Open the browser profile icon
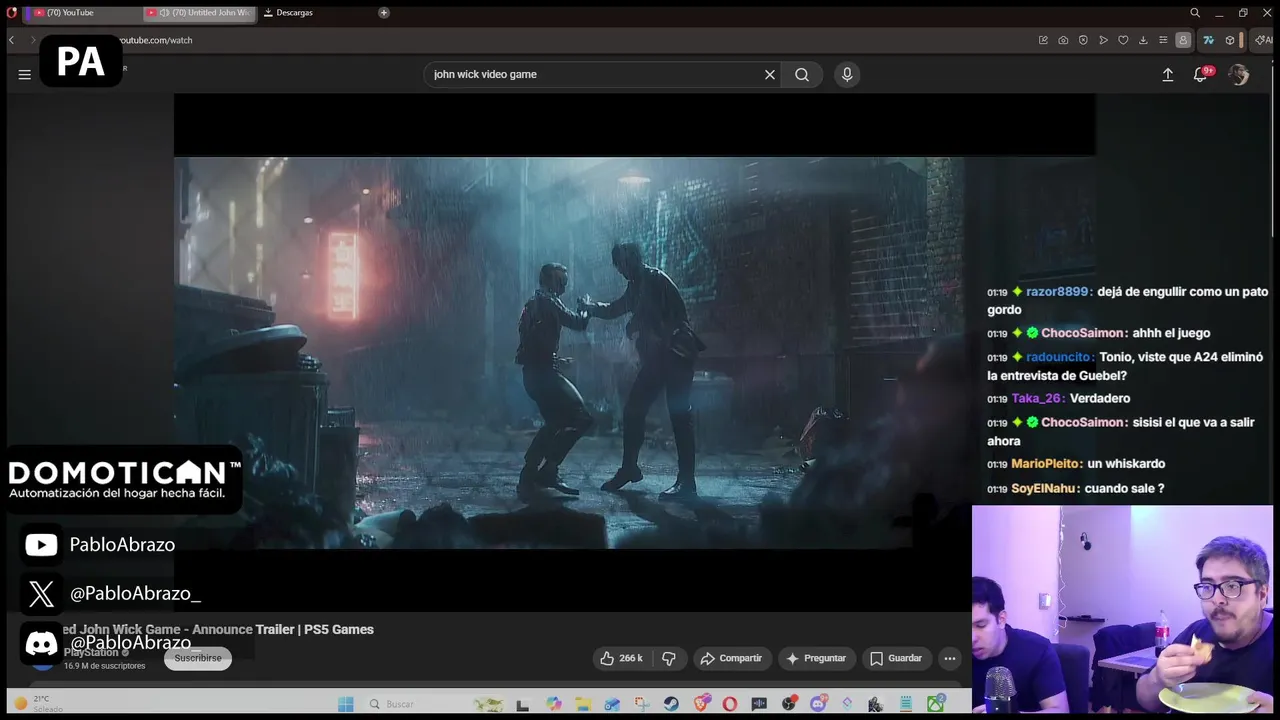 point(1183,40)
